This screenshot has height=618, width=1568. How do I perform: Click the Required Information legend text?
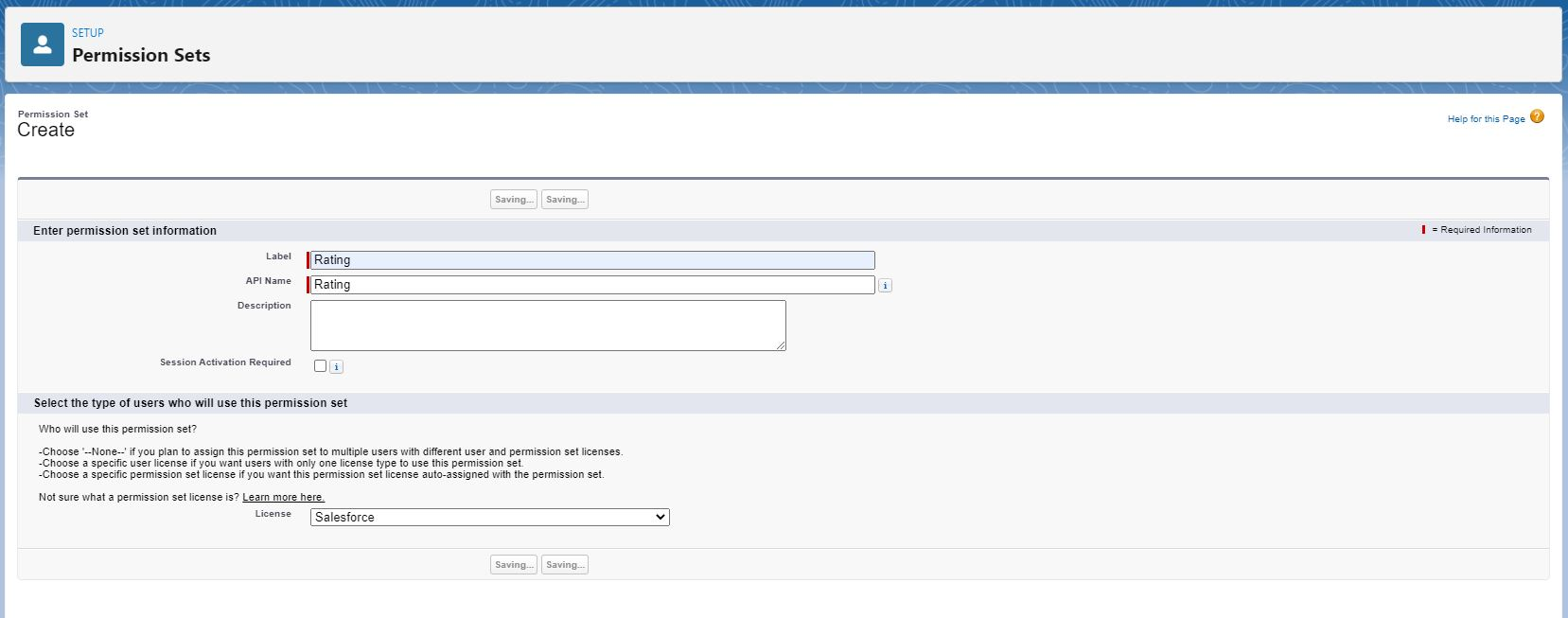click(1482, 230)
